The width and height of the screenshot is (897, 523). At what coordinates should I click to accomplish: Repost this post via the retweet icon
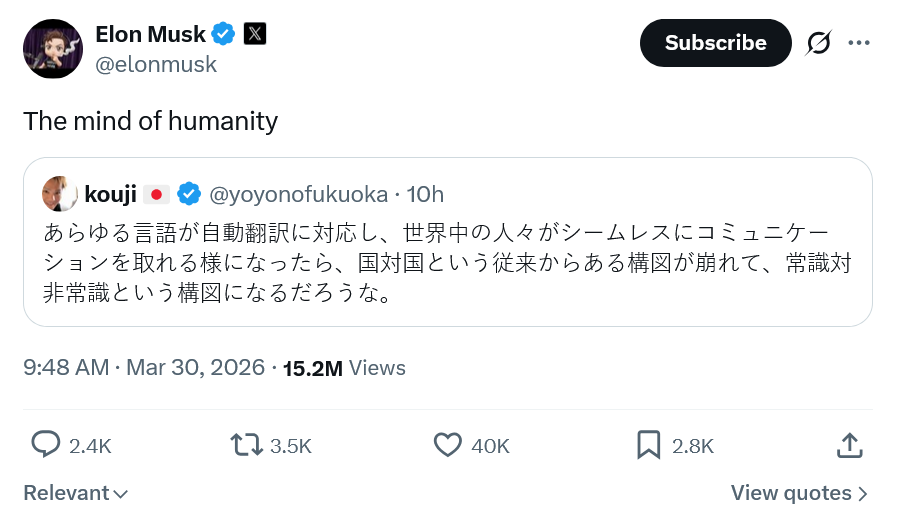pyautogui.click(x=246, y=444)
